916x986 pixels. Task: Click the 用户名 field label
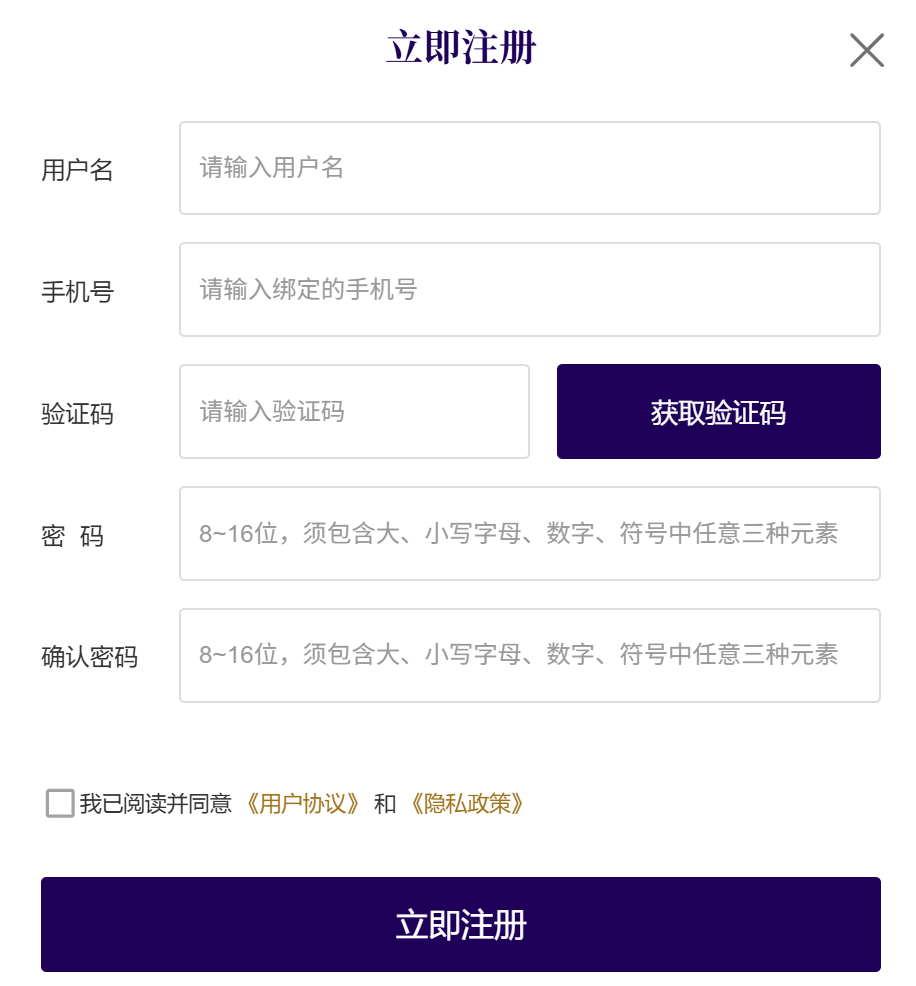[77, 170]
